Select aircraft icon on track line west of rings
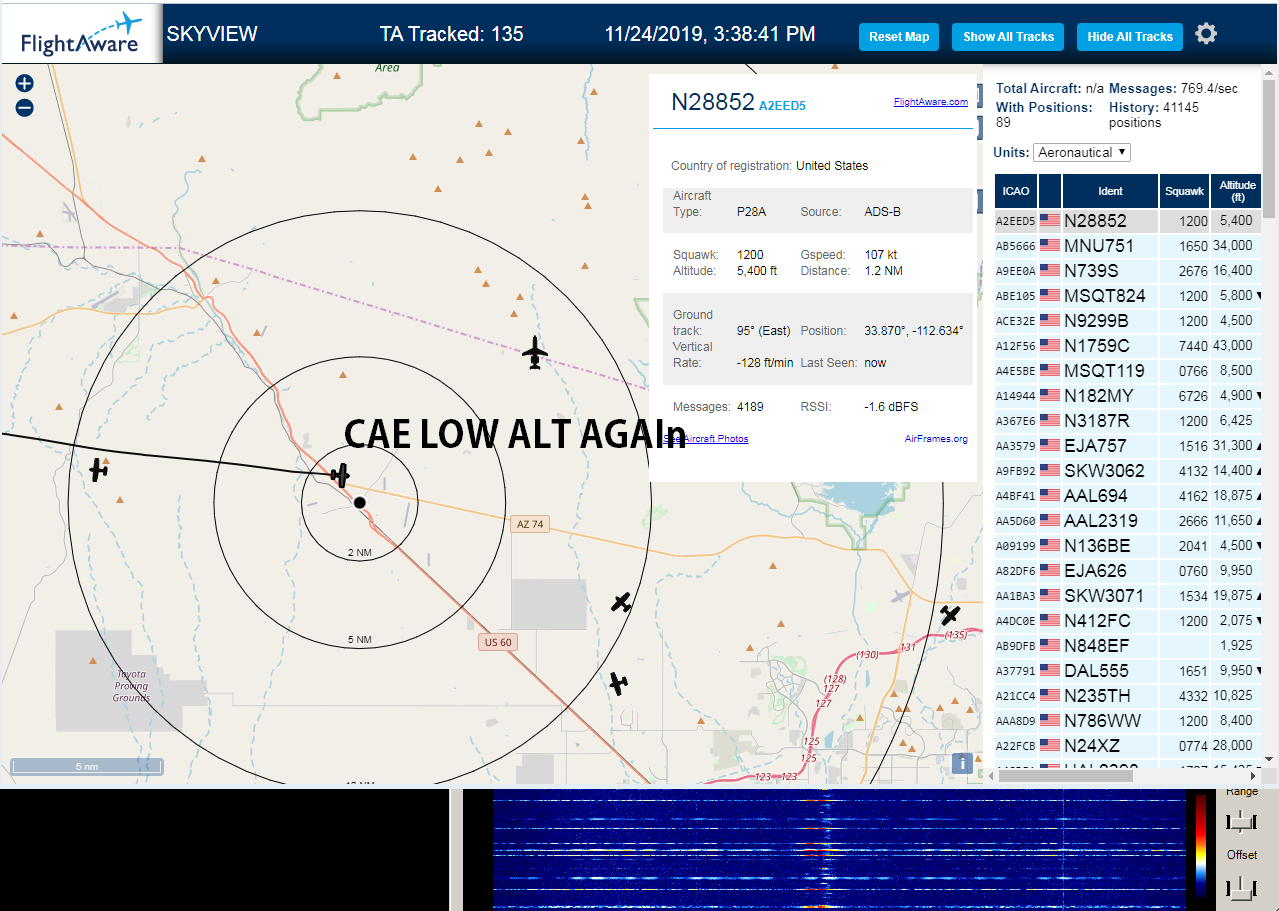The image size is (1279, 911). click(x=98, y=469)
